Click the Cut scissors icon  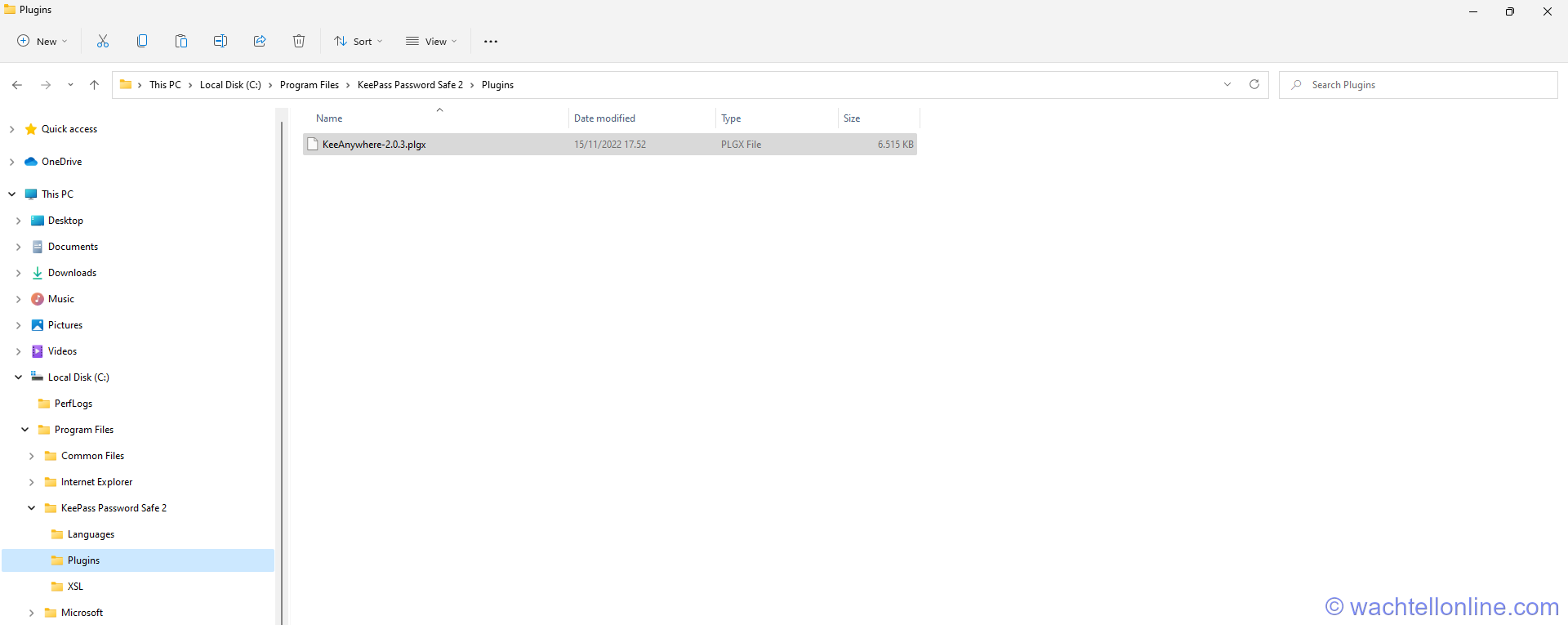point(103,41)
